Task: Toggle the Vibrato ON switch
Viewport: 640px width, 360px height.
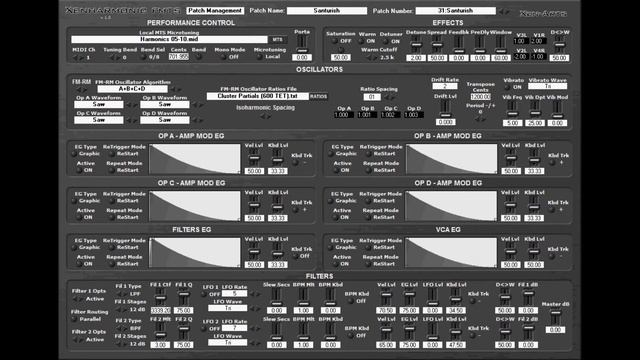Action: (x=507, y=87)
